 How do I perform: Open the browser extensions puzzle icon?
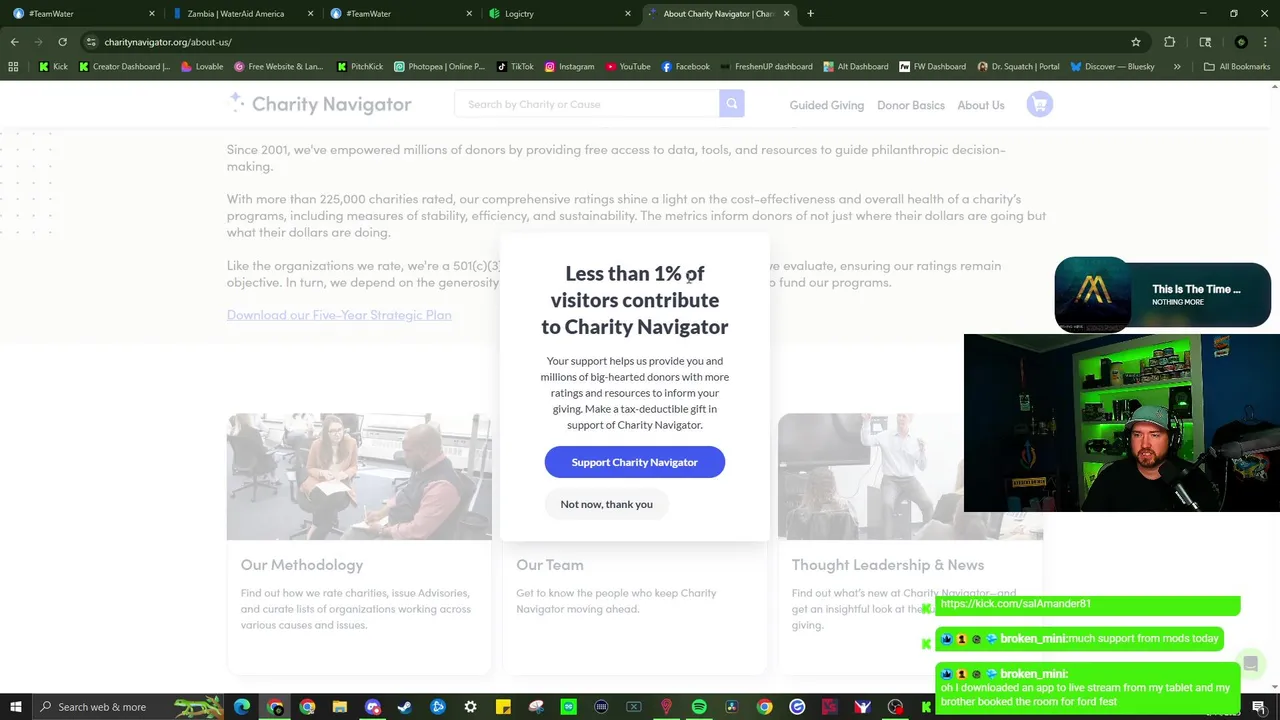[1169, 42]
